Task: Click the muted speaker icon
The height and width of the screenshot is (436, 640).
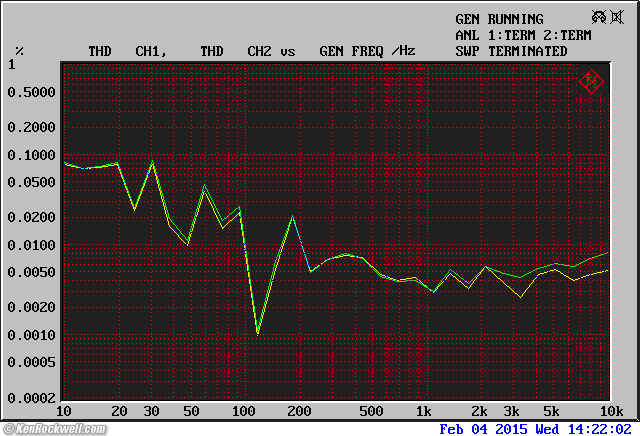Action: click(619, 18)
